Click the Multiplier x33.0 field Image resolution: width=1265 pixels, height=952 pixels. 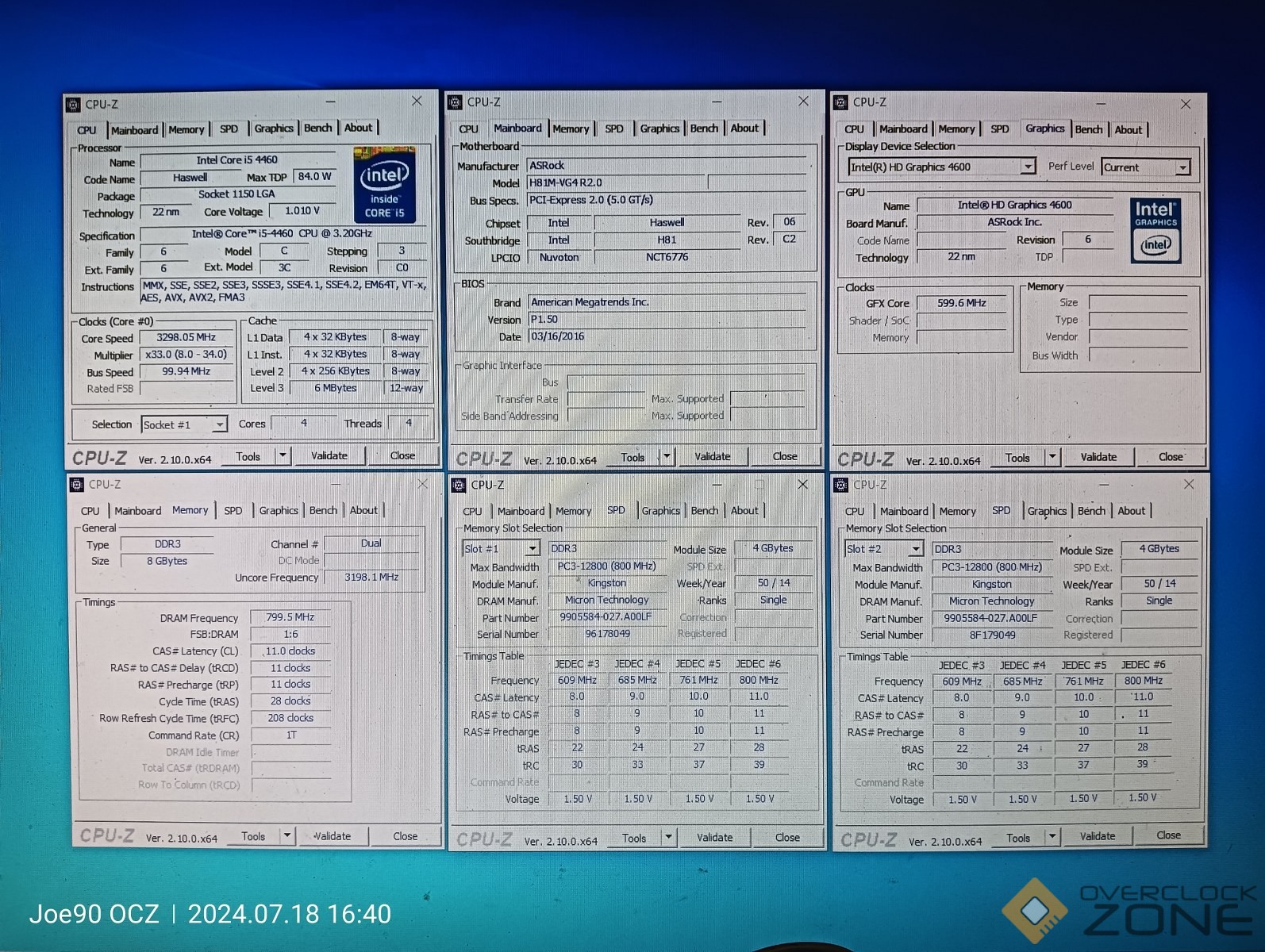186,355
